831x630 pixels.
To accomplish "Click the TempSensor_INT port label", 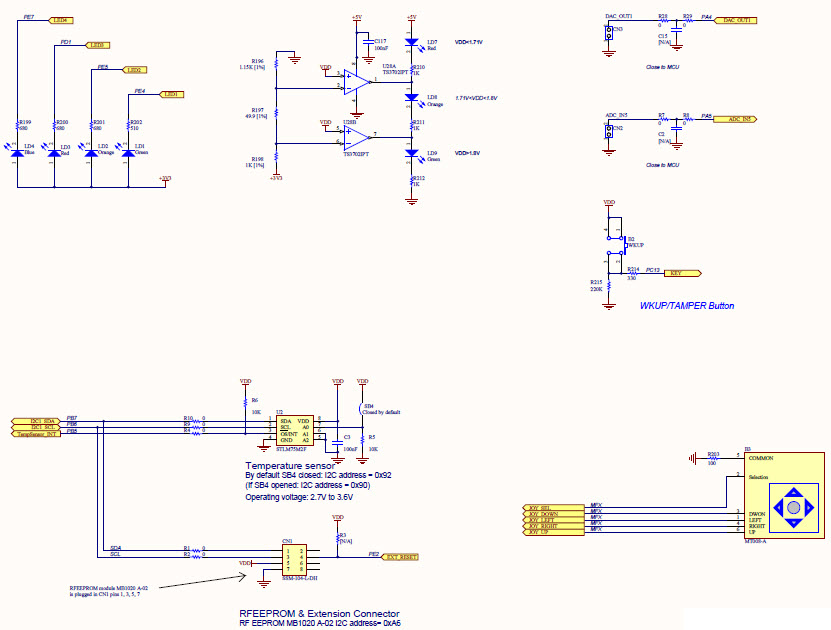I will (38, 434).
